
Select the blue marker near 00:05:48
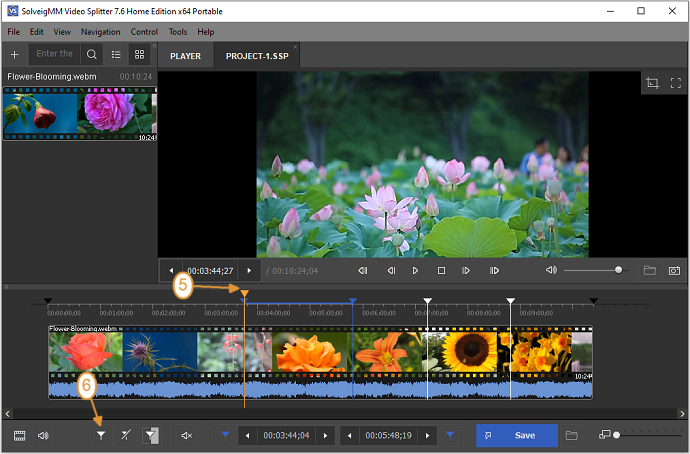point(352,301)
